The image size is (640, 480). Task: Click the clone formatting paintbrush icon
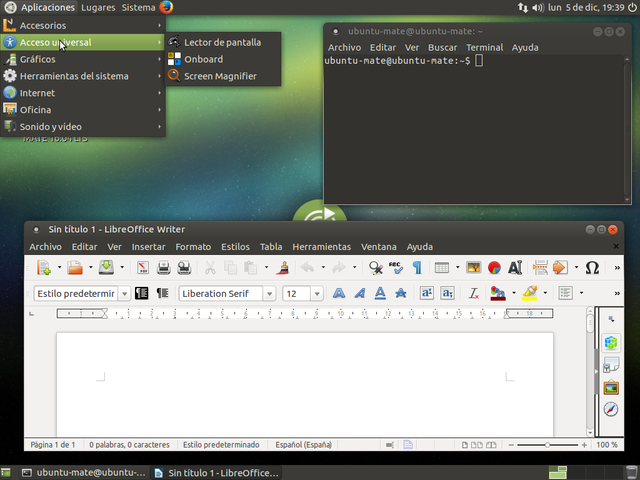click(282, 268)
